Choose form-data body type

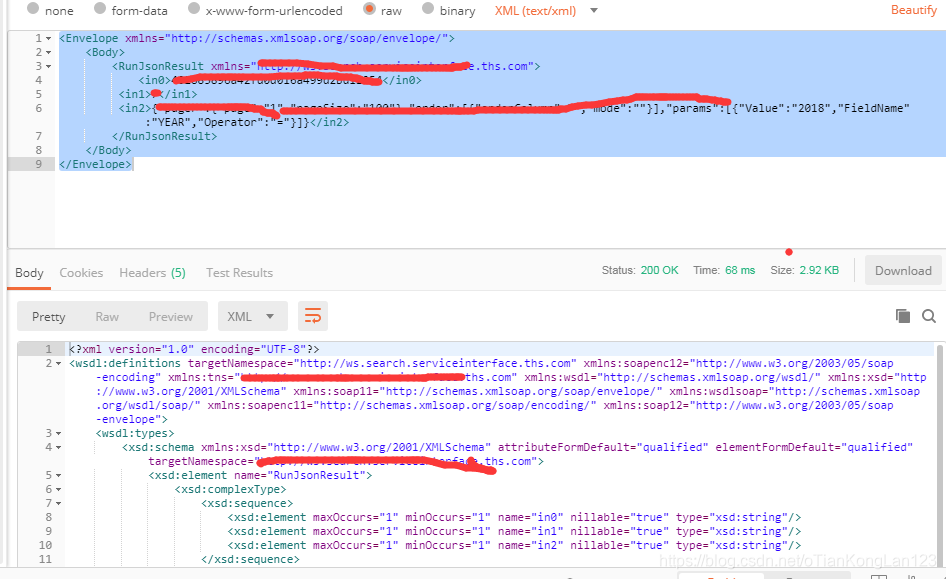pyautogui.click(x=100, y=9)
